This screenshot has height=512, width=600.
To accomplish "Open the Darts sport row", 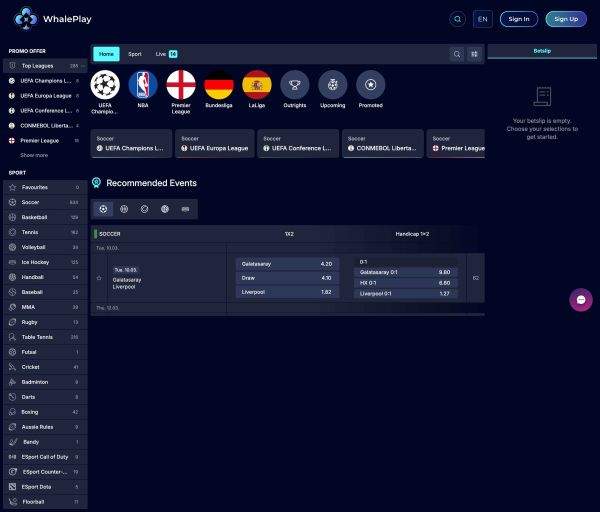I will click(x=45, y=397).
